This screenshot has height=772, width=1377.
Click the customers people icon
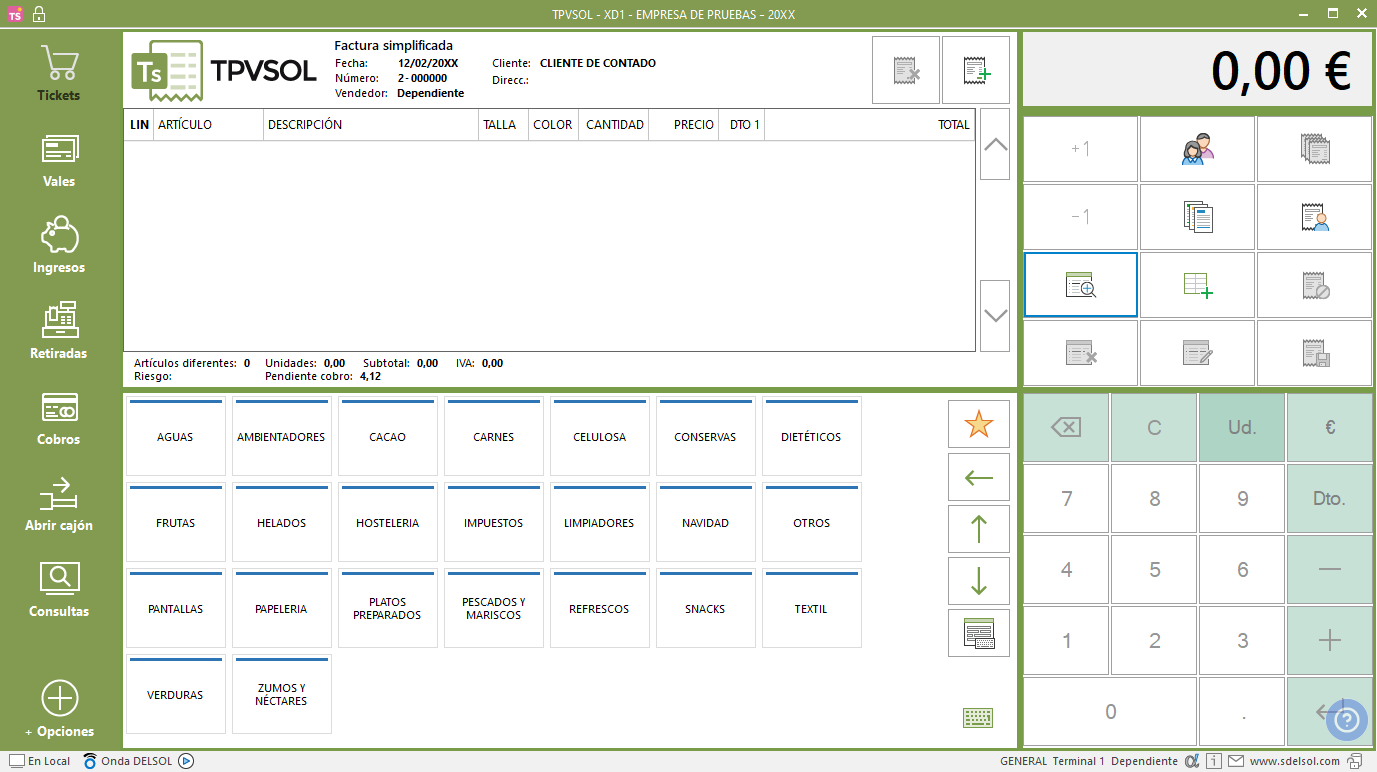click(1197, 149)
